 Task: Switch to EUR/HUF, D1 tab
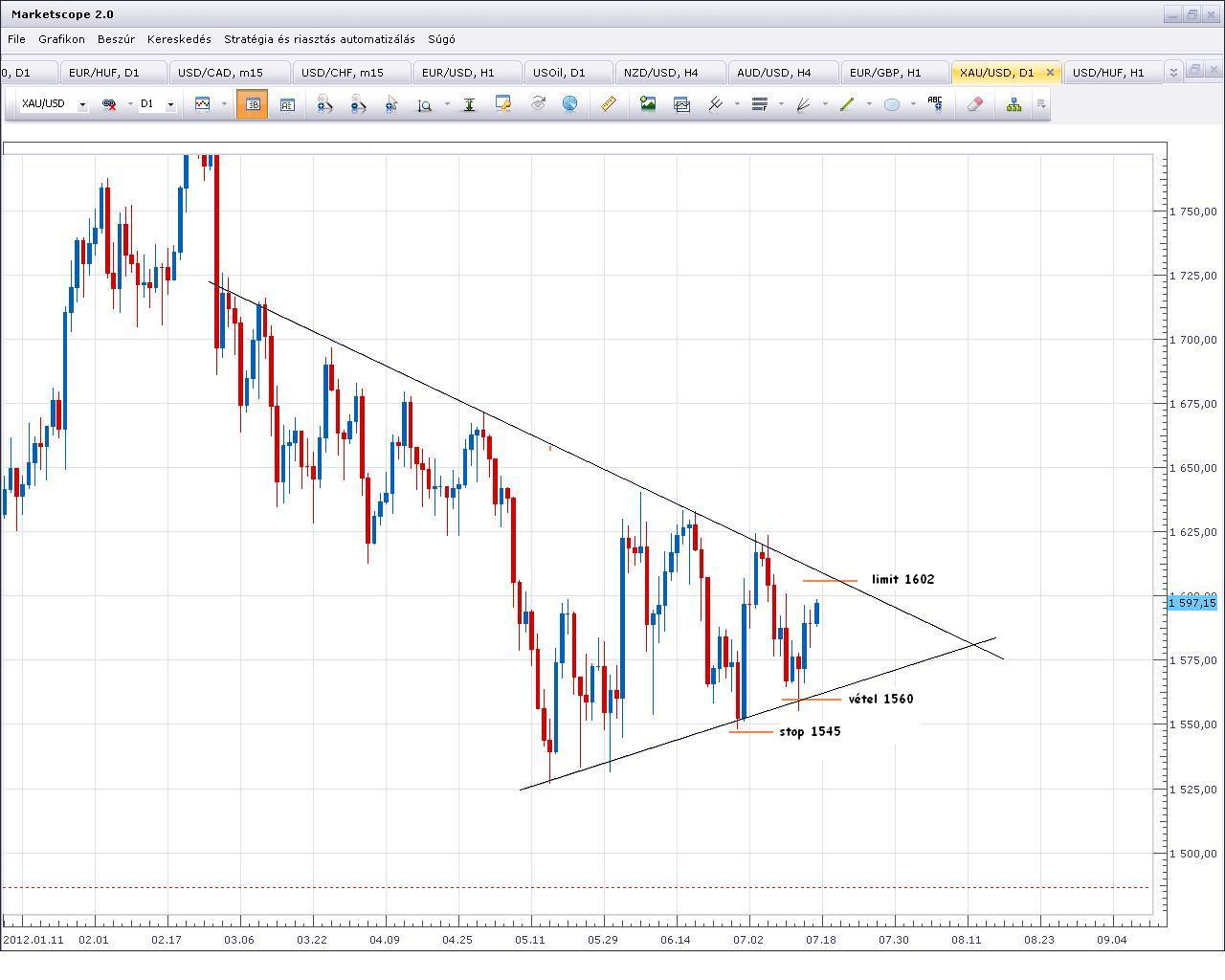(112, 73)
